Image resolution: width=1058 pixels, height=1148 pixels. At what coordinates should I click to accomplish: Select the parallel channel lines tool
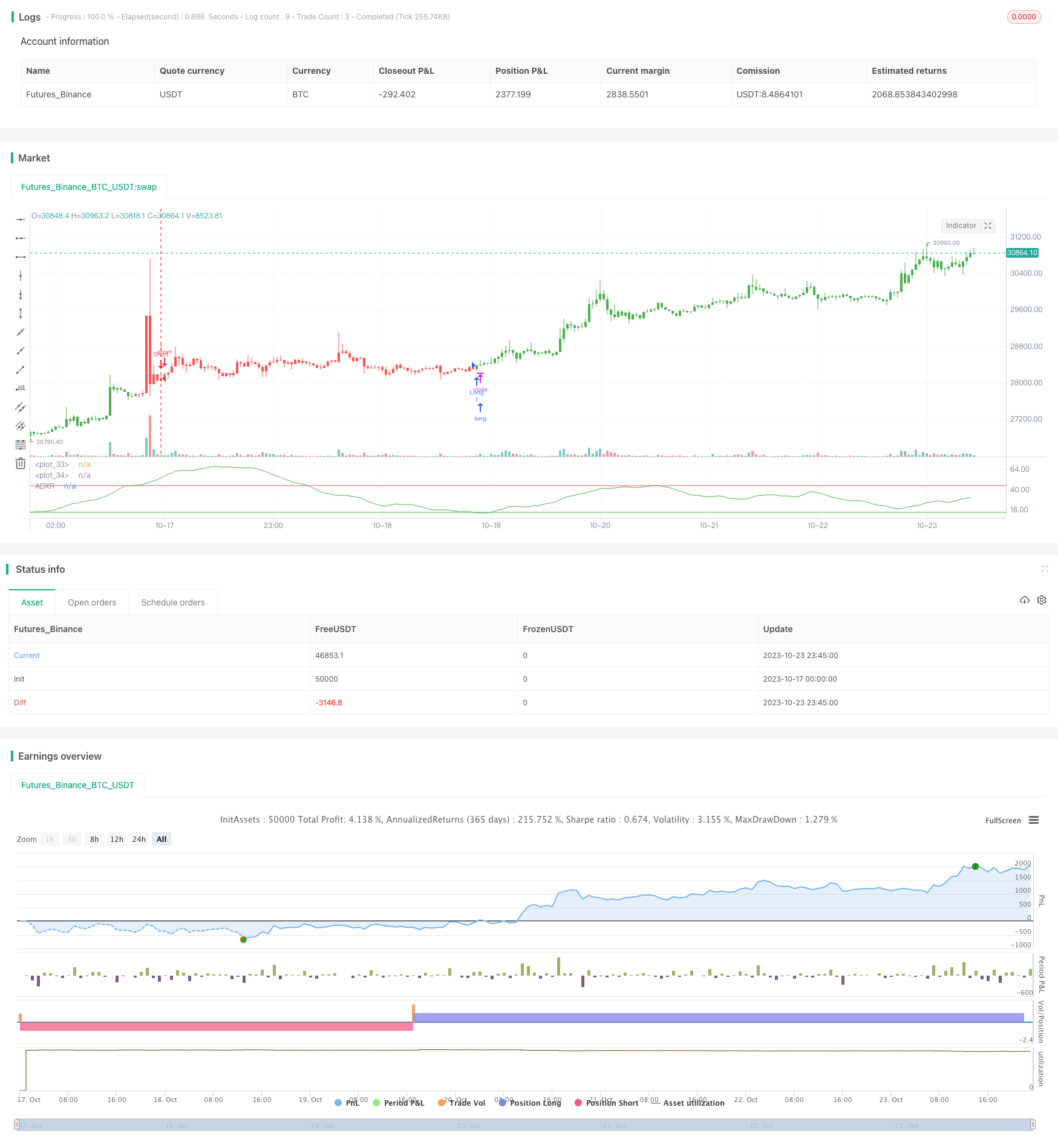click(x=21, y=407)
